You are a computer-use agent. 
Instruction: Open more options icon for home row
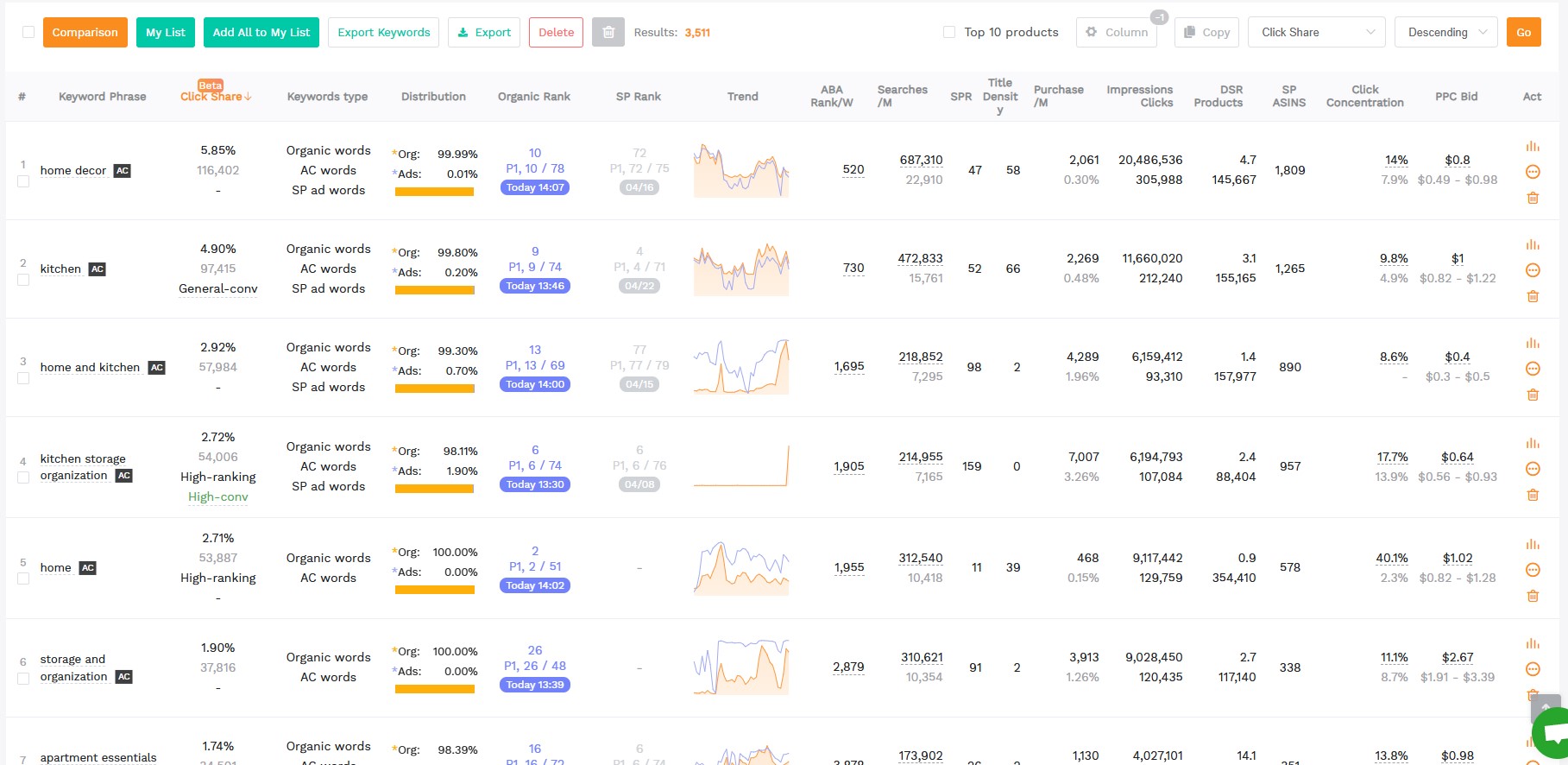point(1533,570)
